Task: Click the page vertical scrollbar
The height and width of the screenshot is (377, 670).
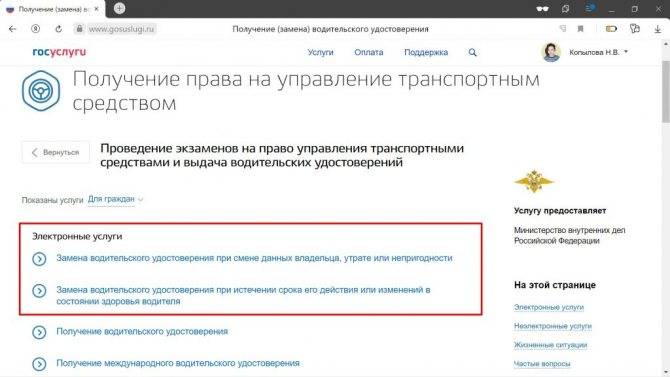Action: 666,209
